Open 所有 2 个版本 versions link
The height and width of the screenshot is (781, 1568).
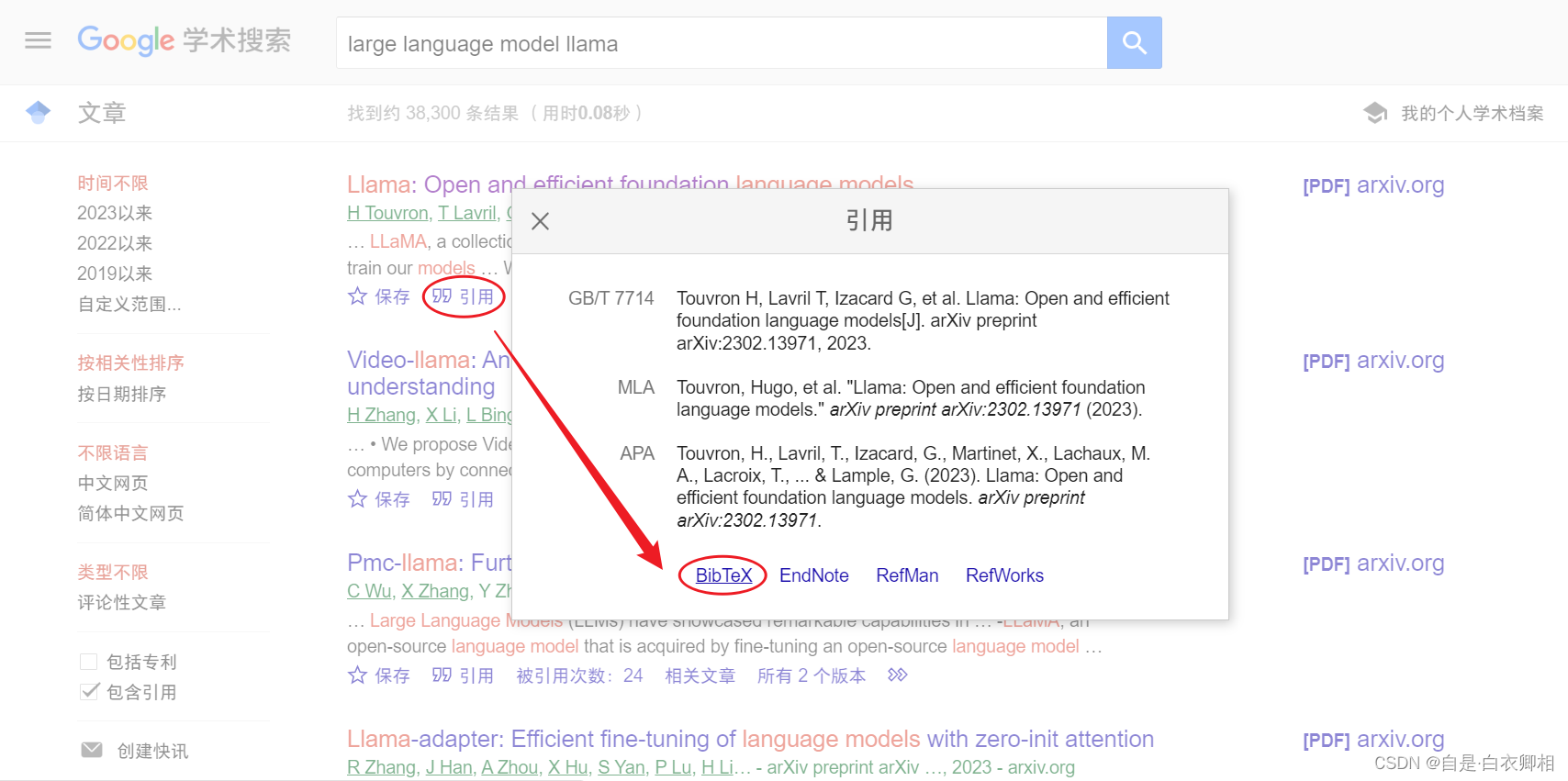[812, 675]
